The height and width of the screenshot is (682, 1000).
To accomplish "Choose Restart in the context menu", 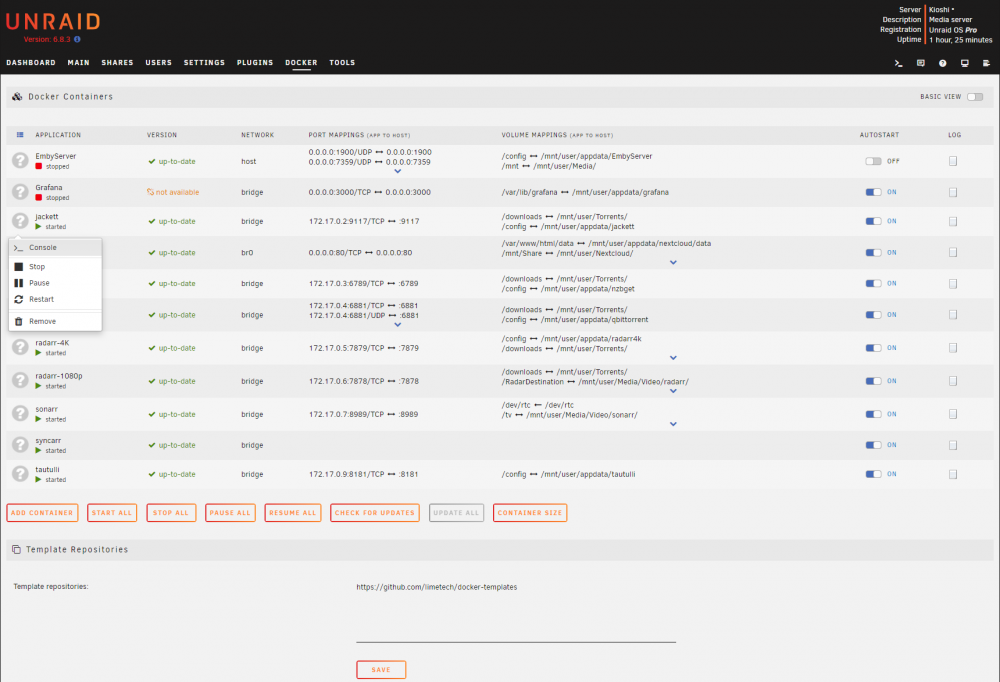I will (55, 299).
